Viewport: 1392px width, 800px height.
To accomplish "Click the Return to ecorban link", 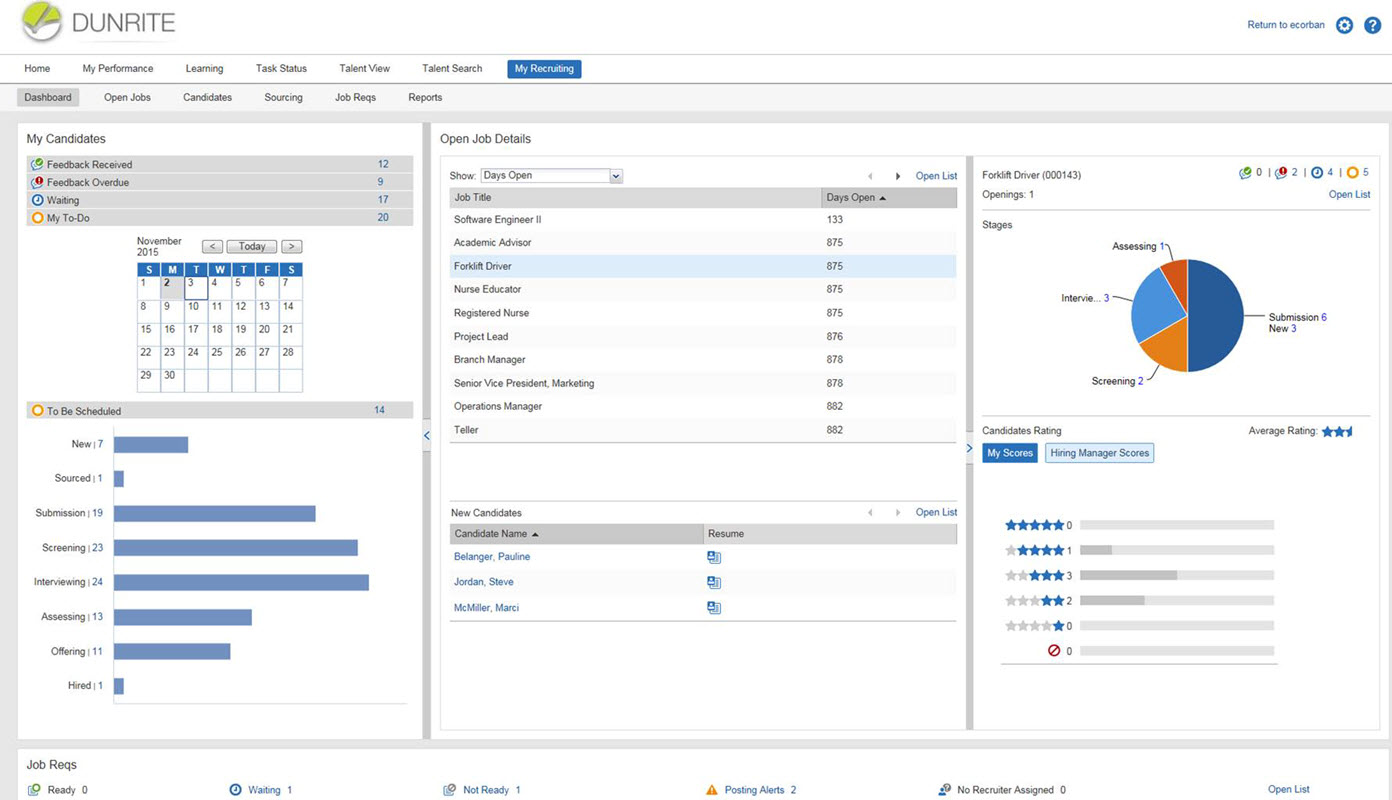I will click(x=1285, y=25).
